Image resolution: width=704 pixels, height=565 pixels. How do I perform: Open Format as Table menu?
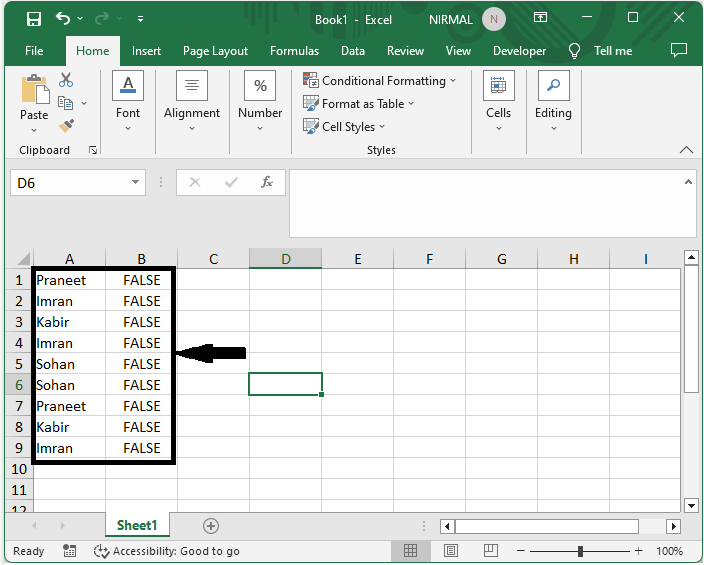(358, 104)
